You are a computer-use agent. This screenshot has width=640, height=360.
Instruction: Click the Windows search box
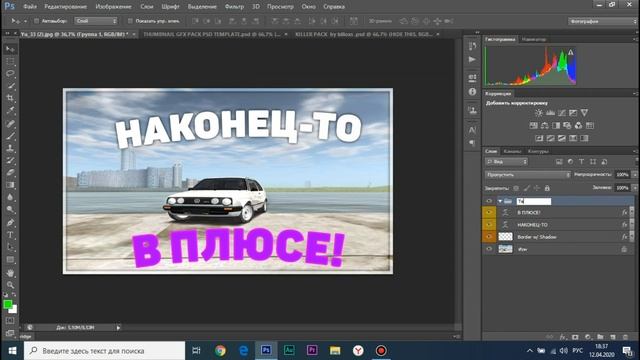click(x=104, y=351)
